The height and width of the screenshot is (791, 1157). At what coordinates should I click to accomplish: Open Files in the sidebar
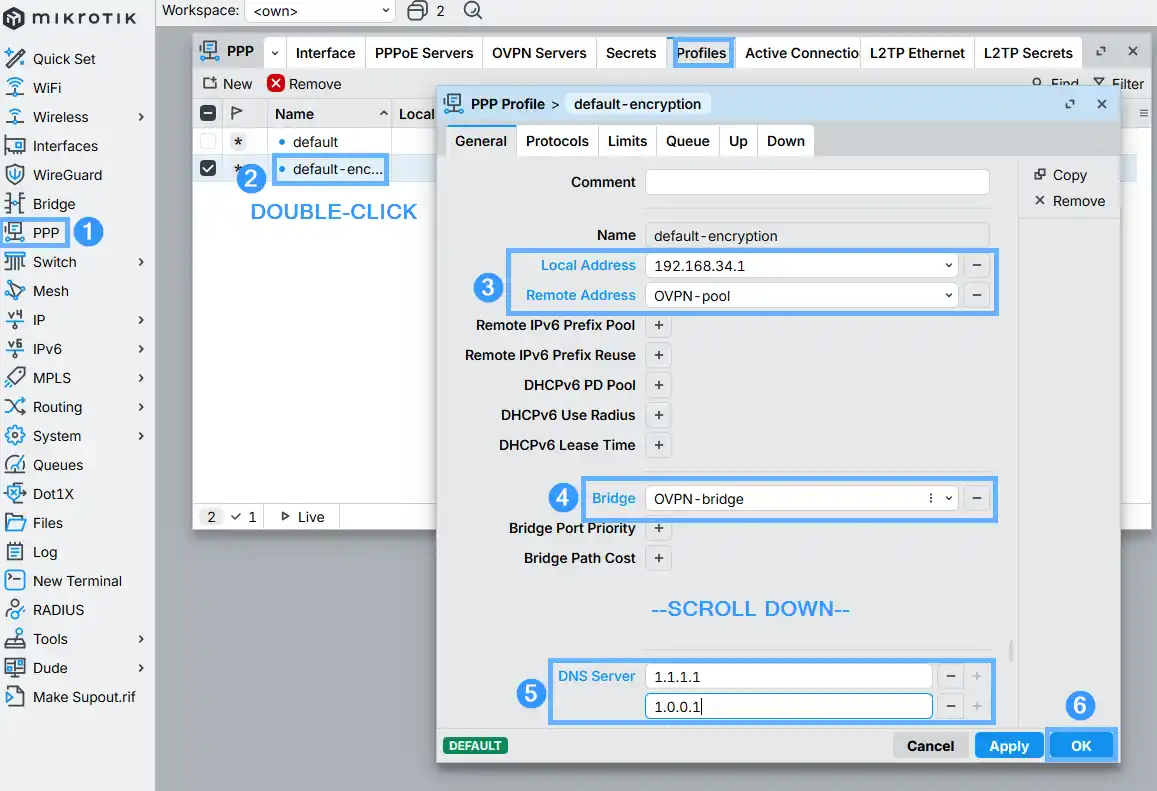[x=47, y=523]
